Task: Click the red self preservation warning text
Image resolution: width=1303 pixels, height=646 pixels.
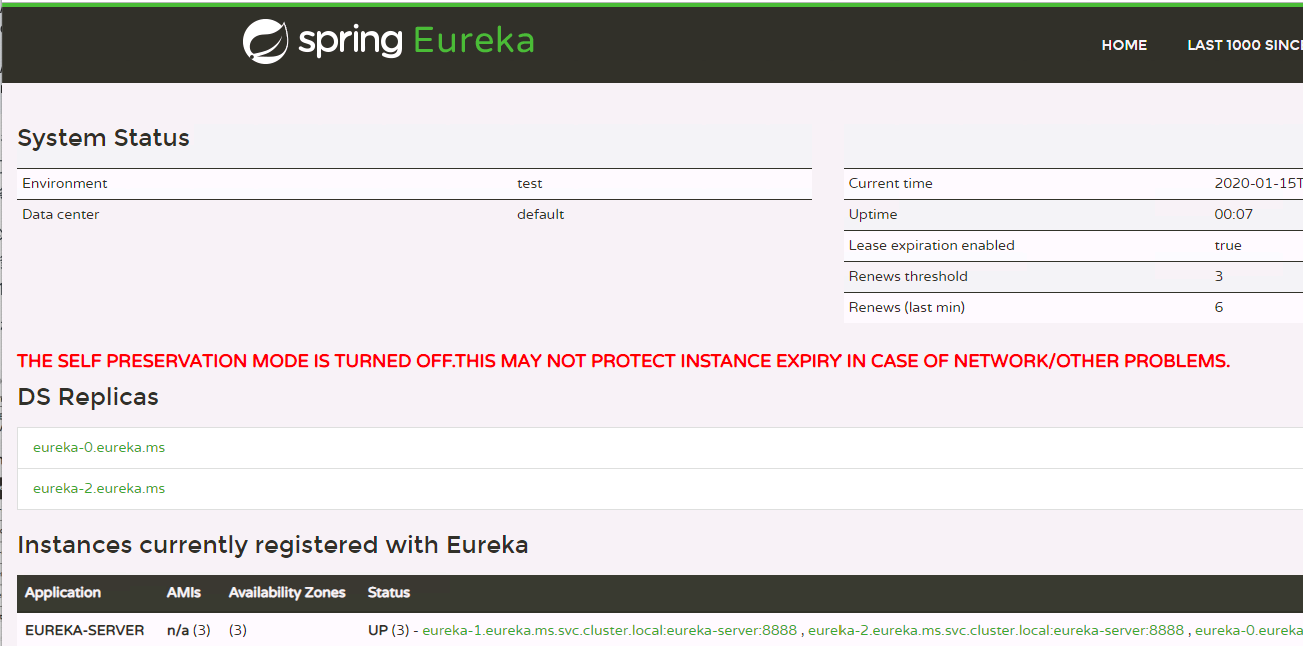Action: [x=623, y=361]
